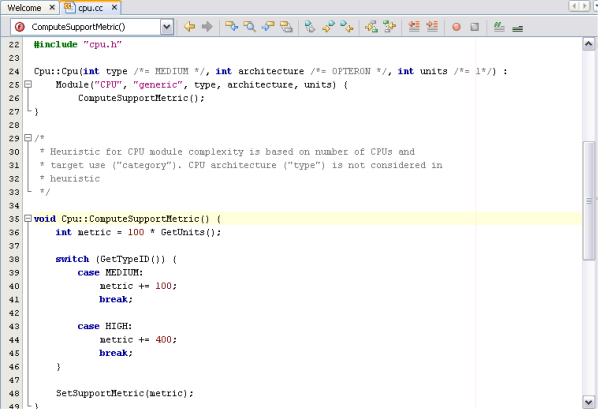
Task: Click the gray forward arrow icon
Action: tap(207, 27)
